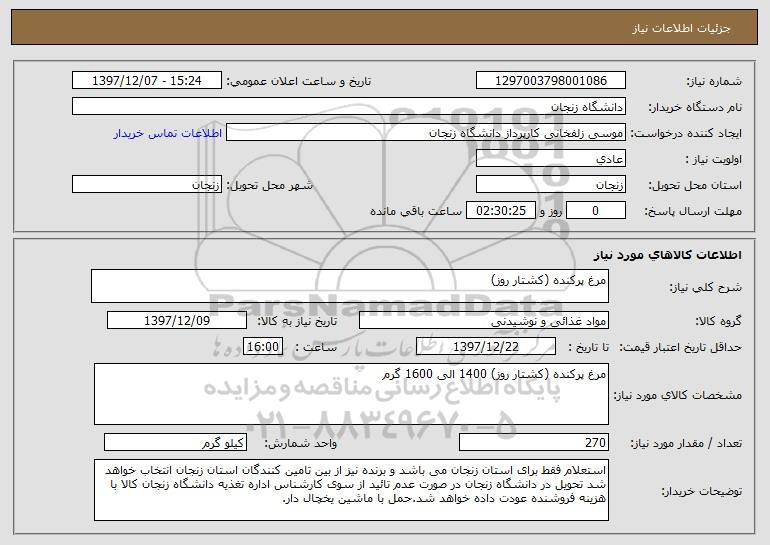Click the شماره نیاز field 1297003798001086
Screen dimensions: 770x545
(550, 81)
